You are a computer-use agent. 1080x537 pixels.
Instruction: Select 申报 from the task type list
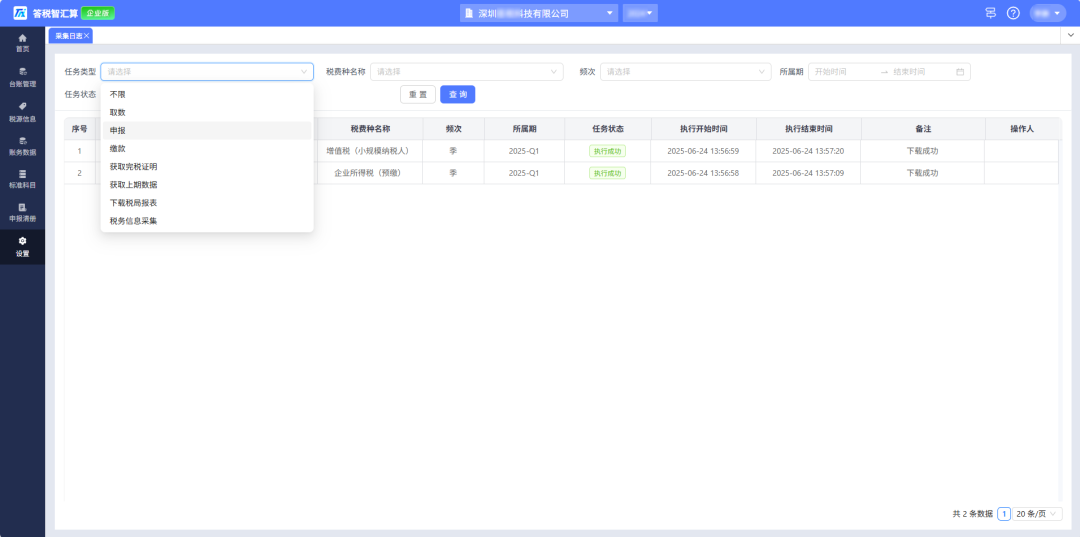(x=118, y=130)
